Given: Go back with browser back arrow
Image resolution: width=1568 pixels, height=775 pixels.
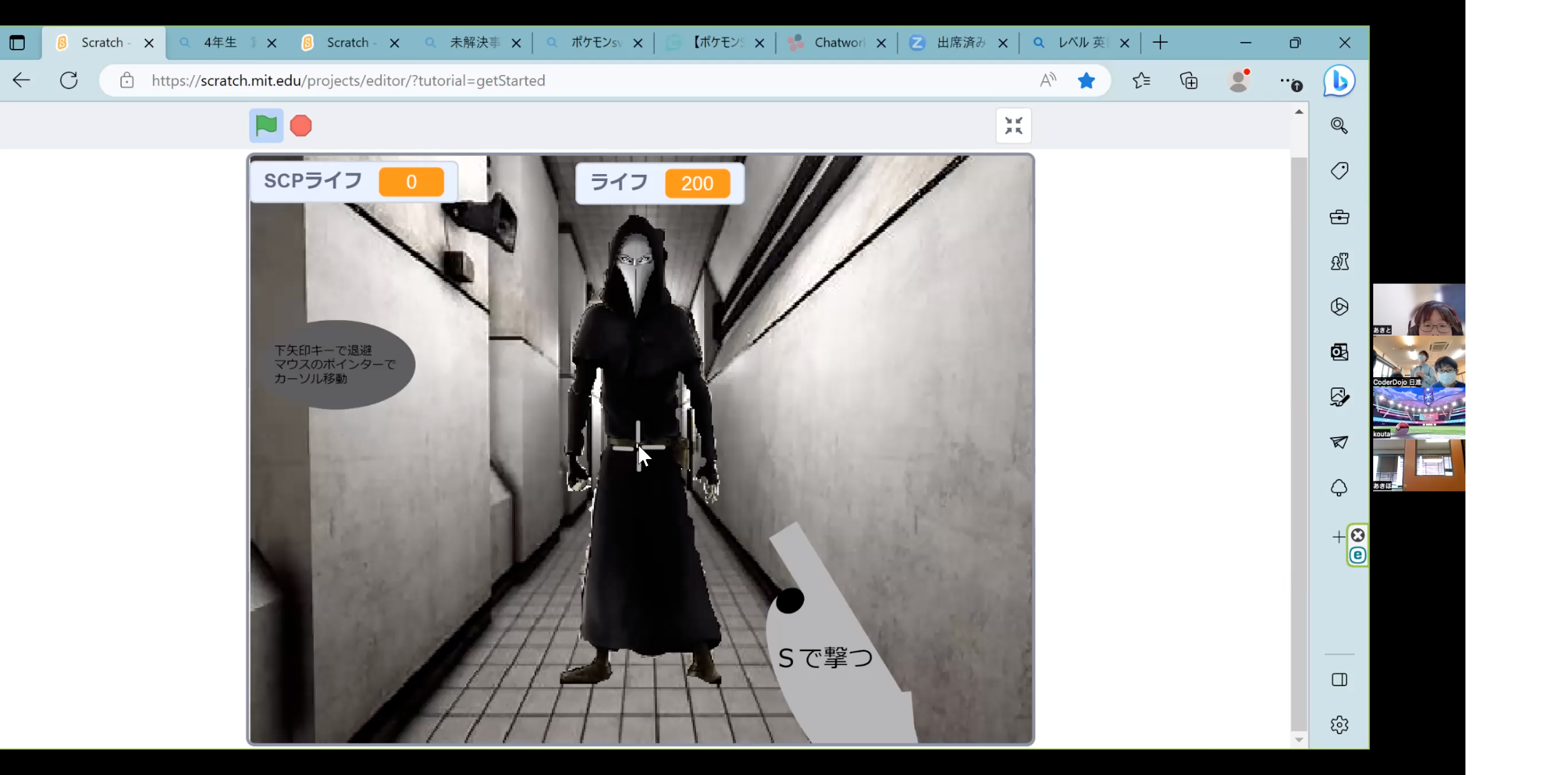Looking at the screenshot, I should [21, 81].
